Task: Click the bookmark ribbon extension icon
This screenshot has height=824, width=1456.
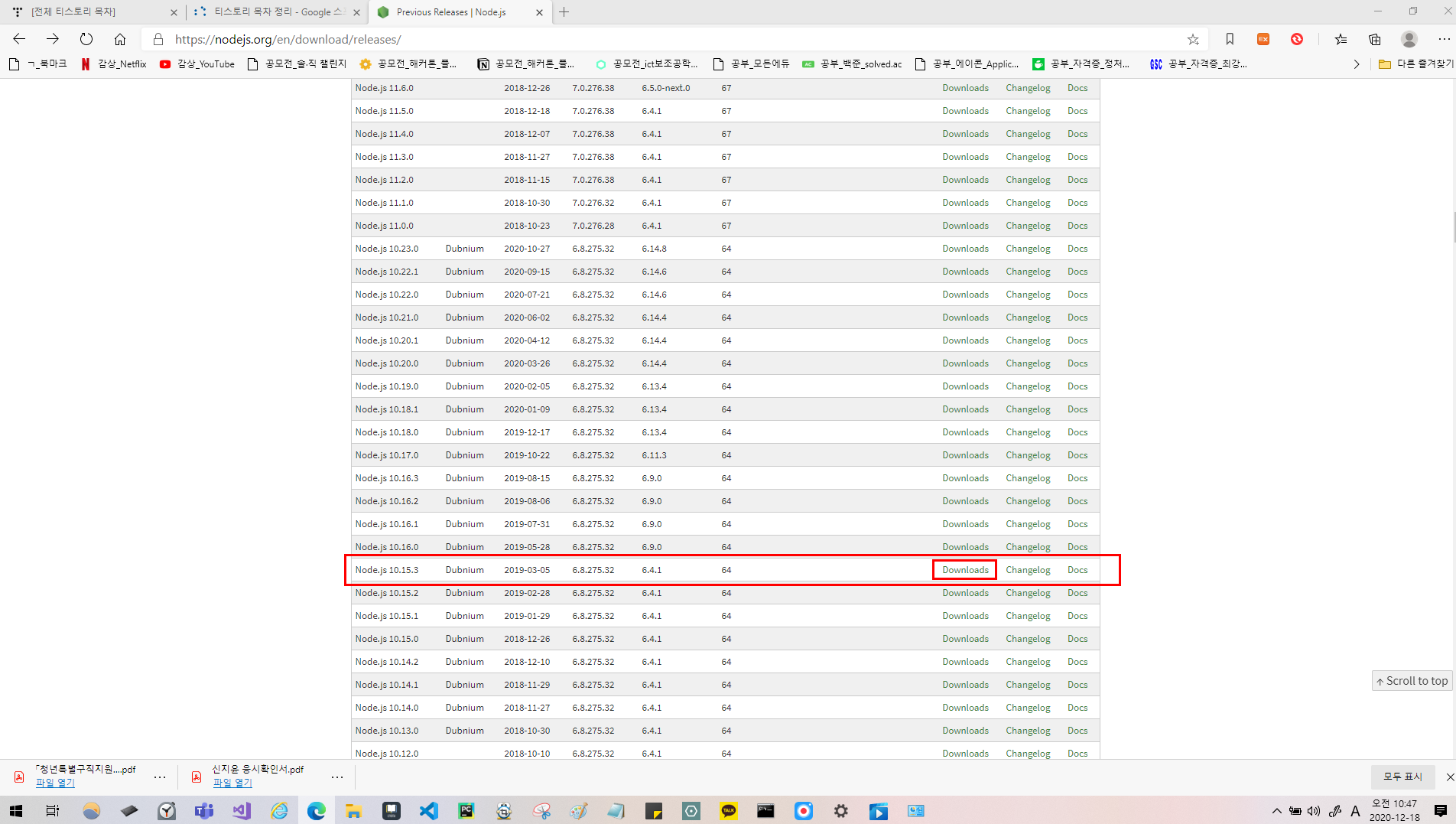Action: pyautogui.click(x=1230, y=39)
